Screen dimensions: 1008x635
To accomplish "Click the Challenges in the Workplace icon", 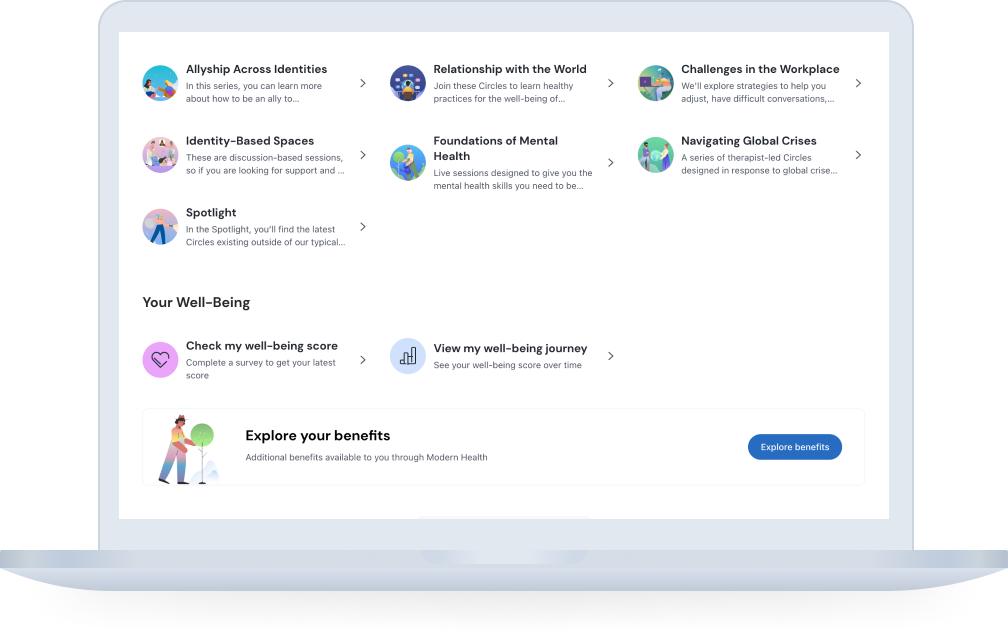I will tap(655, 83).
